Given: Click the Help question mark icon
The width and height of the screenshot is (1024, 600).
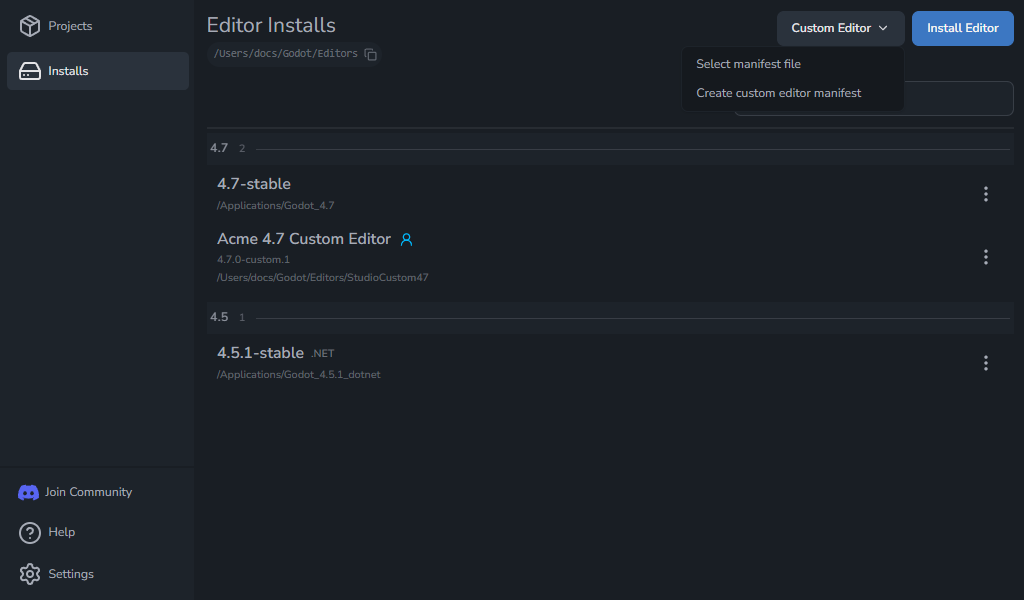Looking at the screenshot, I should 29,533.
